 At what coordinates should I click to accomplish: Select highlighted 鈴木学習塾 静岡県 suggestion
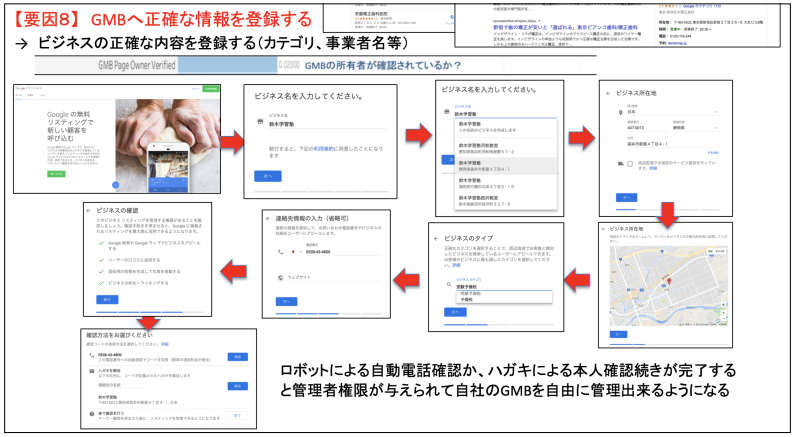505,166
